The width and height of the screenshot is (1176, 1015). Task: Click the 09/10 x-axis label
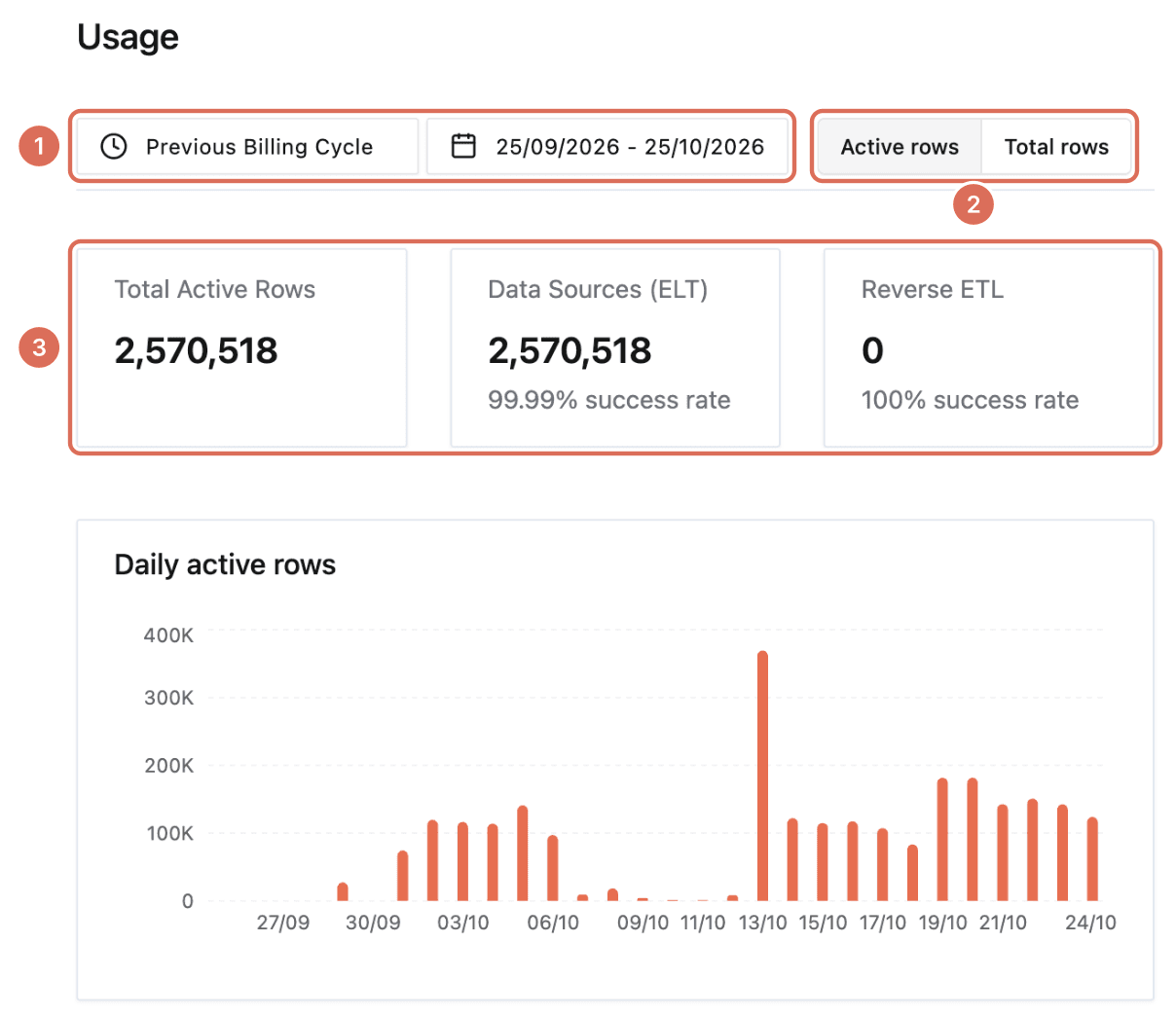(x=643, y=923)
